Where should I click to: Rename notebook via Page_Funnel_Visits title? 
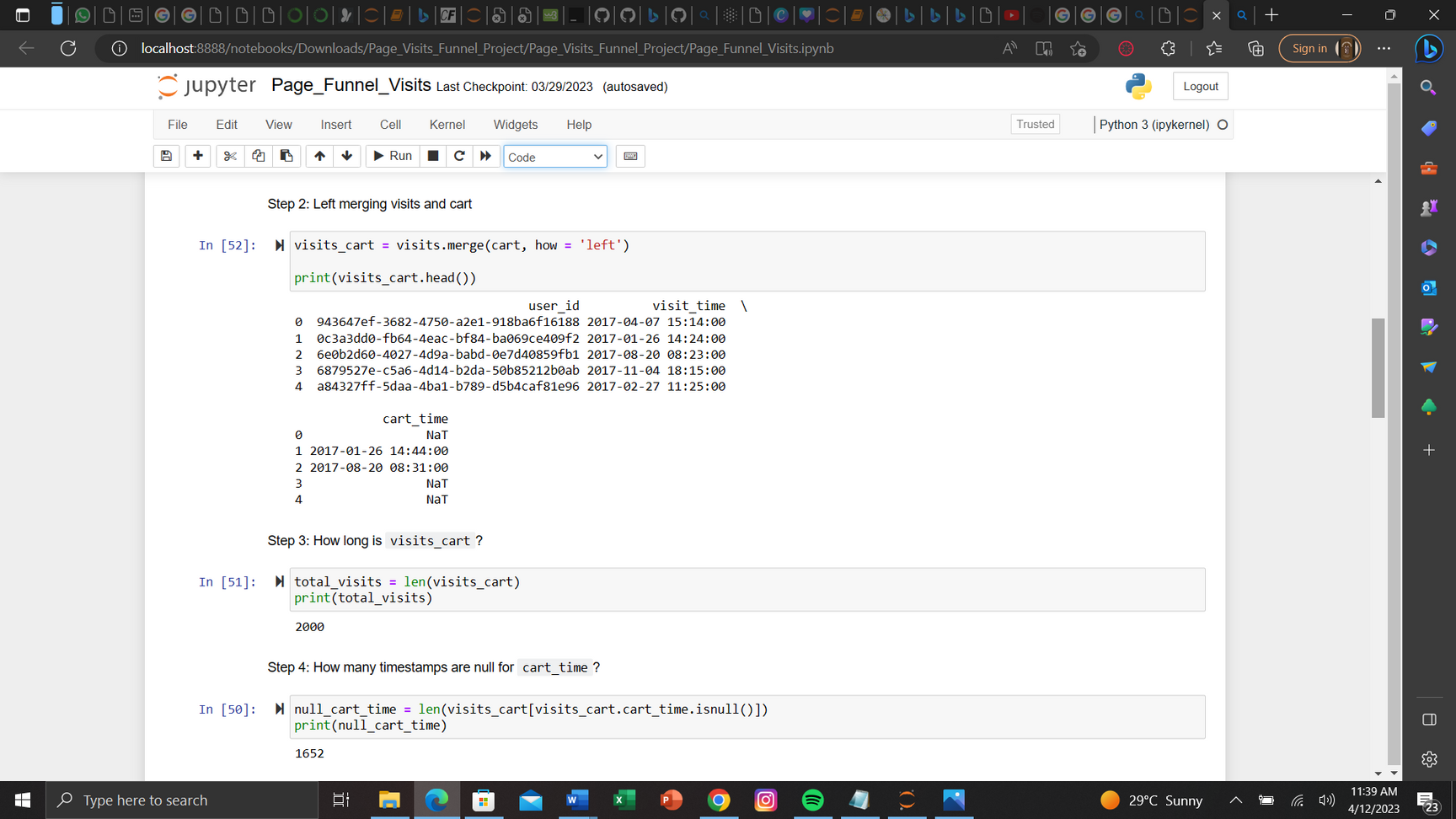[x=351, y=85]
